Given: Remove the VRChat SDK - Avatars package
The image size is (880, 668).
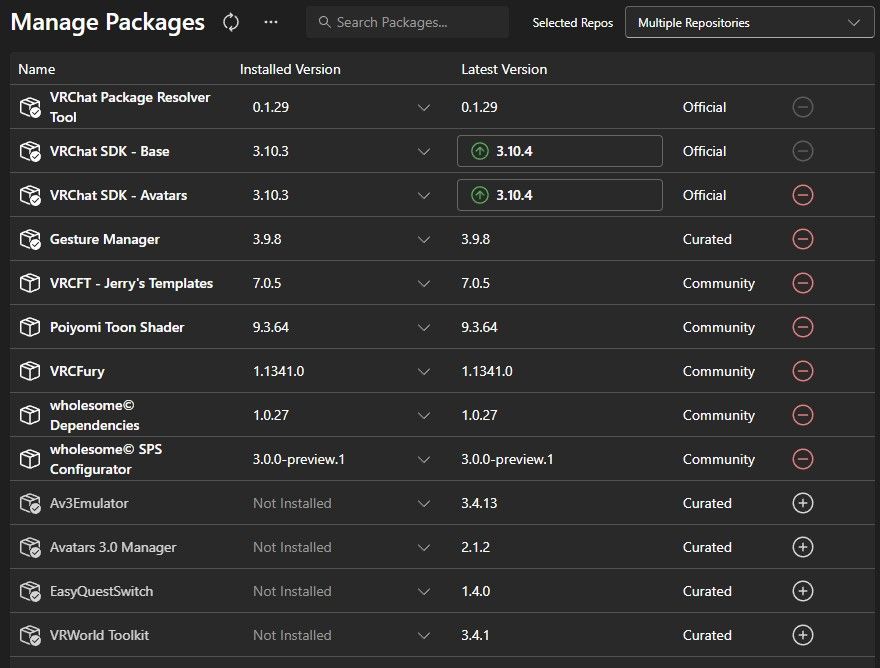Looking at the screenshot, I should click(x=803, y=195).
